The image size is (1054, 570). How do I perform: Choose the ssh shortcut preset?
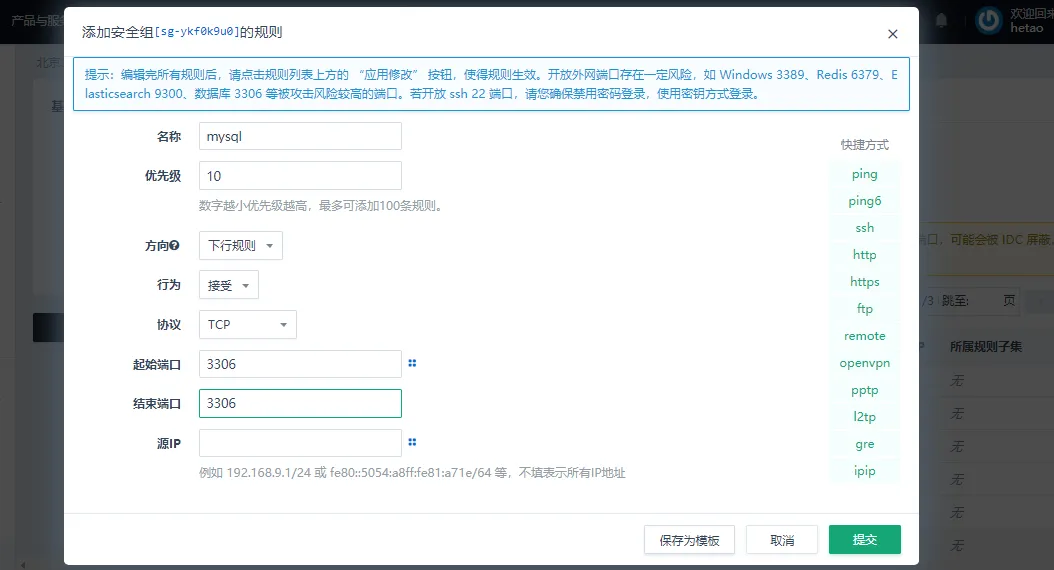coord(864,228)
